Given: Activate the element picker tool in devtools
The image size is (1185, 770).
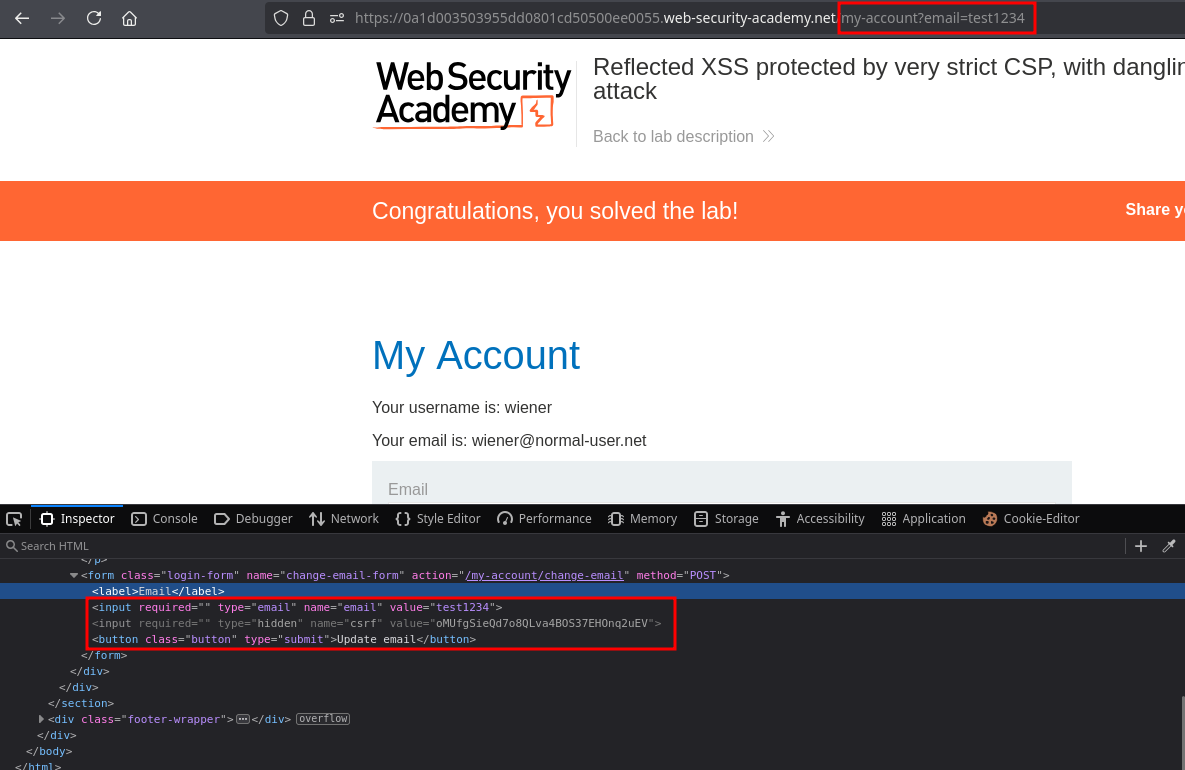Looking at the screenshot, I should pos(14,519).
